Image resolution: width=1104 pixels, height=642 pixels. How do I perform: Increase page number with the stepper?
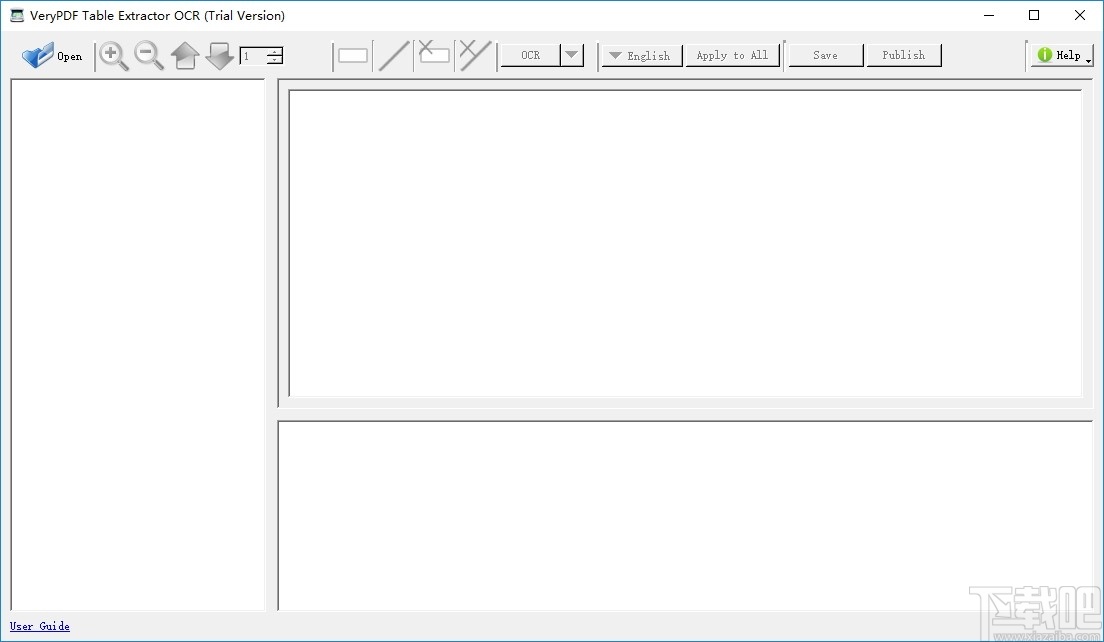click(x=273, y=52)
